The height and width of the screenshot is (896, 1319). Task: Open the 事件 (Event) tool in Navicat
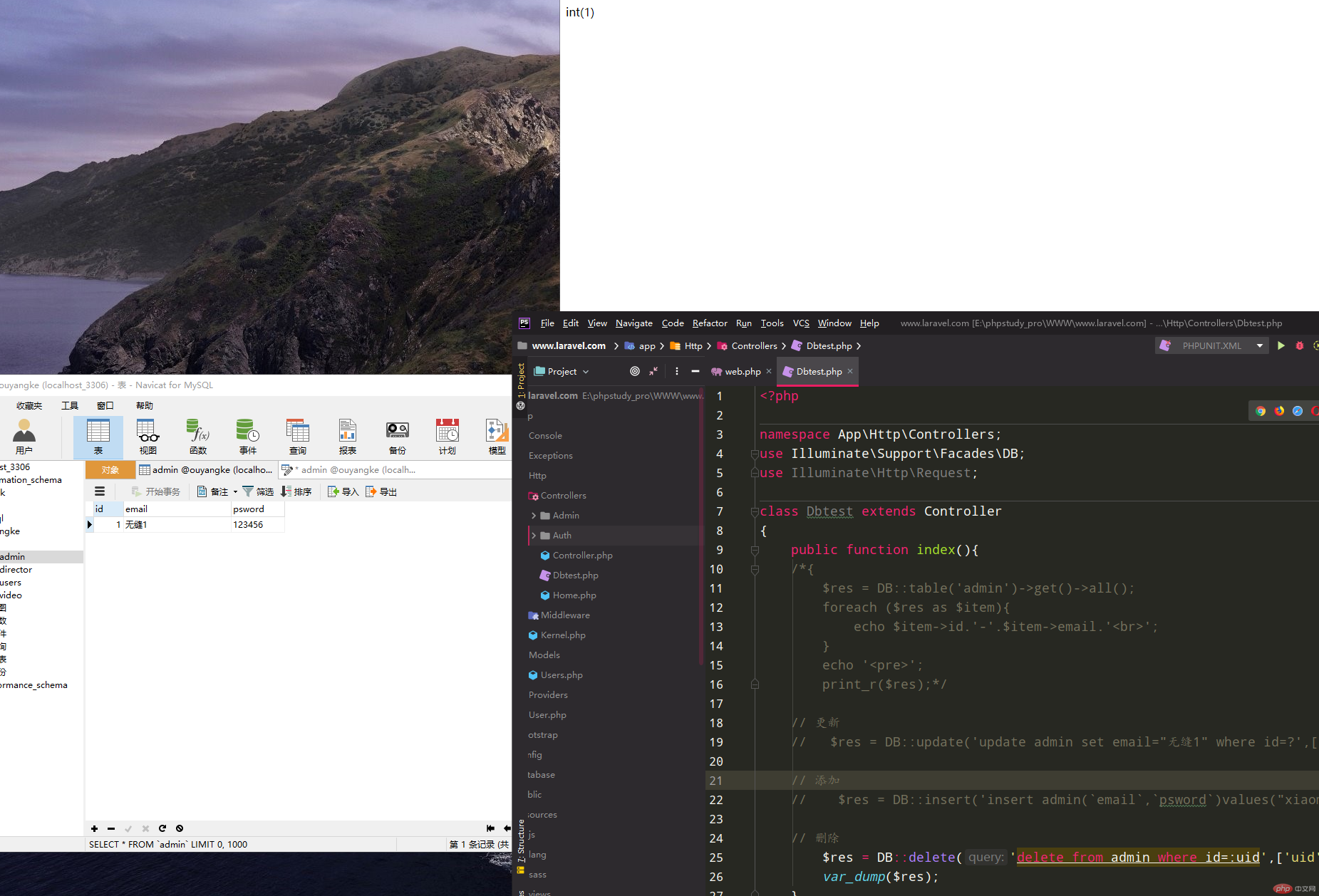pos(248,437)
